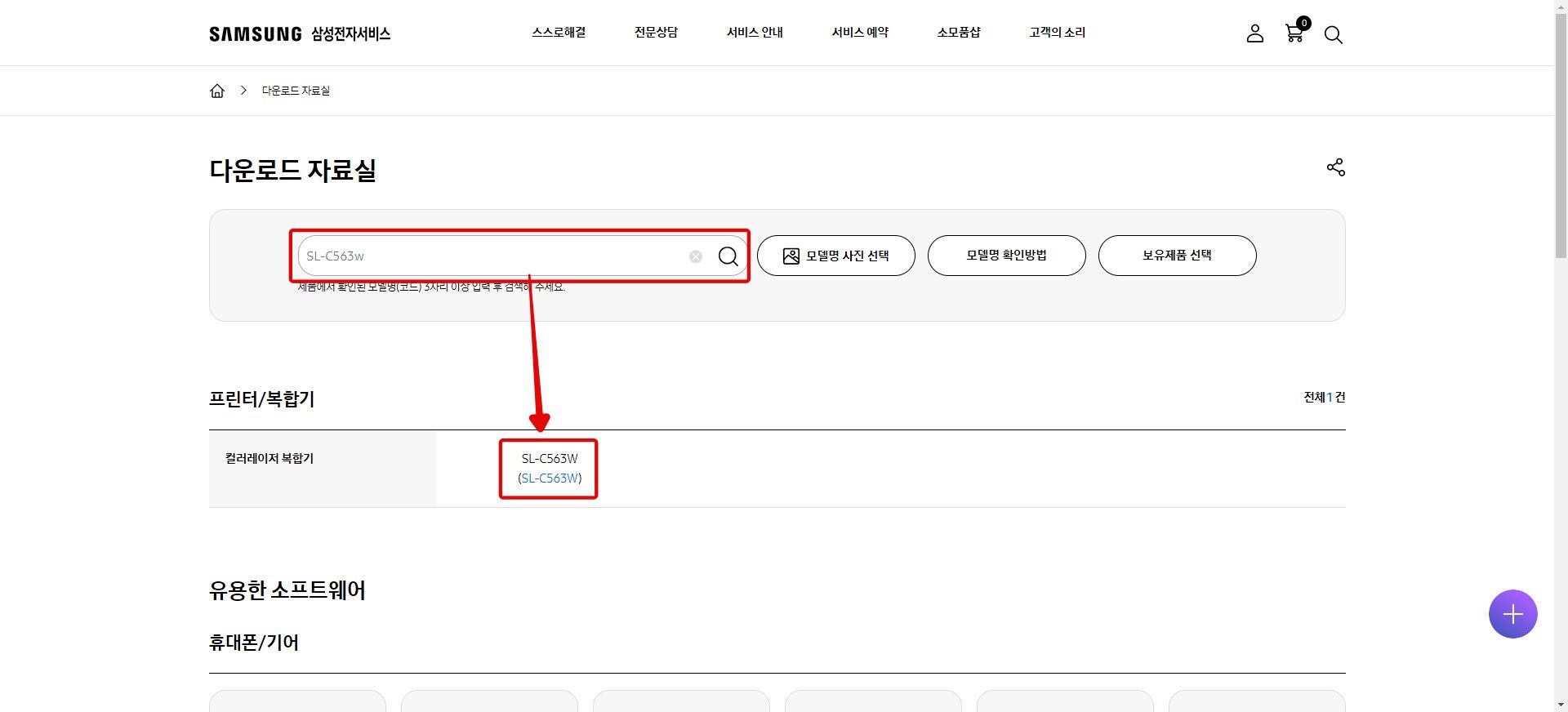Click the share icon
Screen dimensions: 1568x712
pos(1336,167)
